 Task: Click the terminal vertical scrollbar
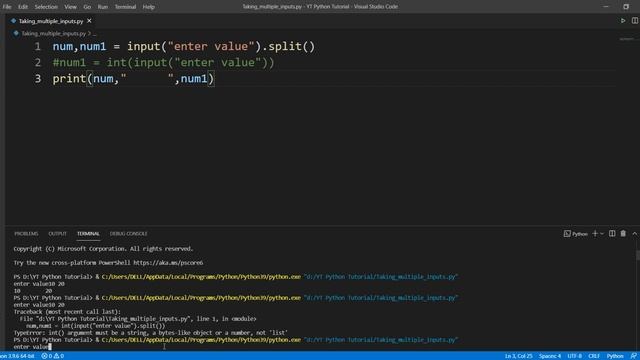(638, 255)
